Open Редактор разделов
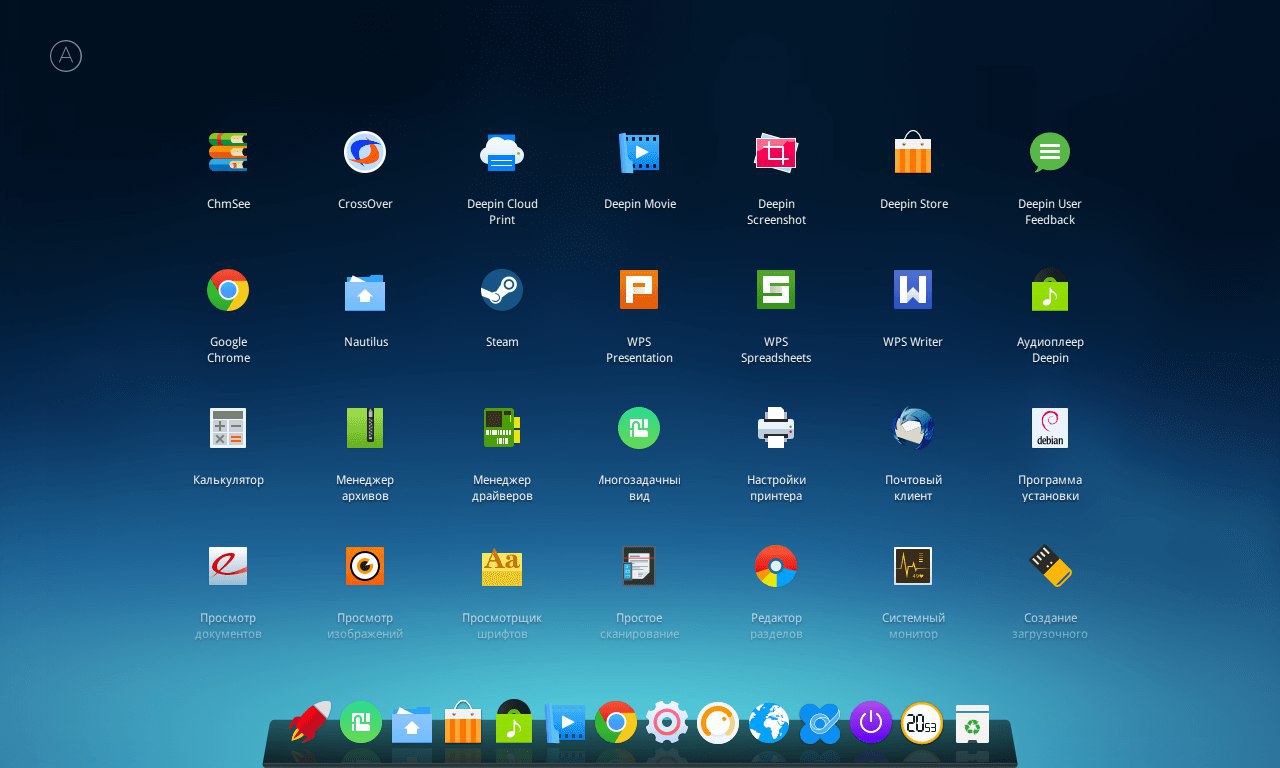The image size is (1280, 768). [776, 566]
